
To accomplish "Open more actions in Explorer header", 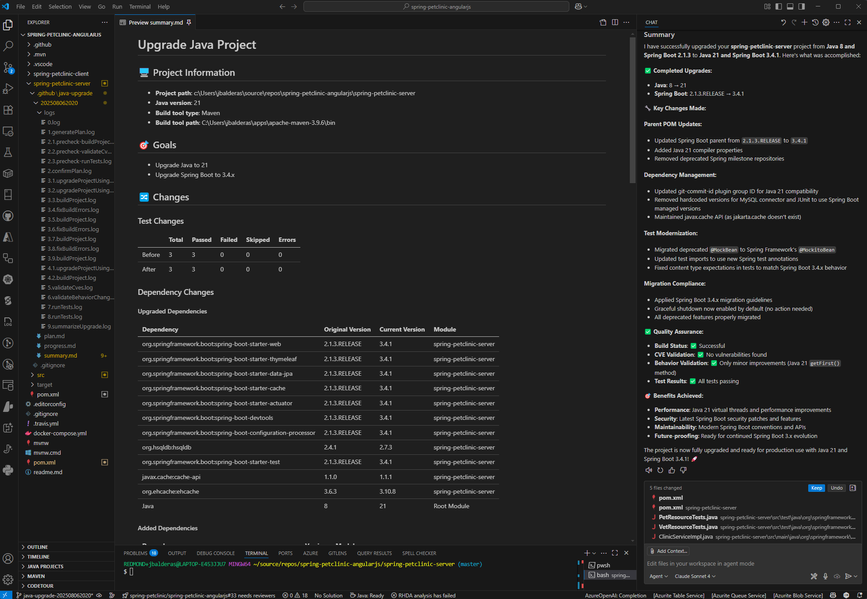I will coord(105,22).
